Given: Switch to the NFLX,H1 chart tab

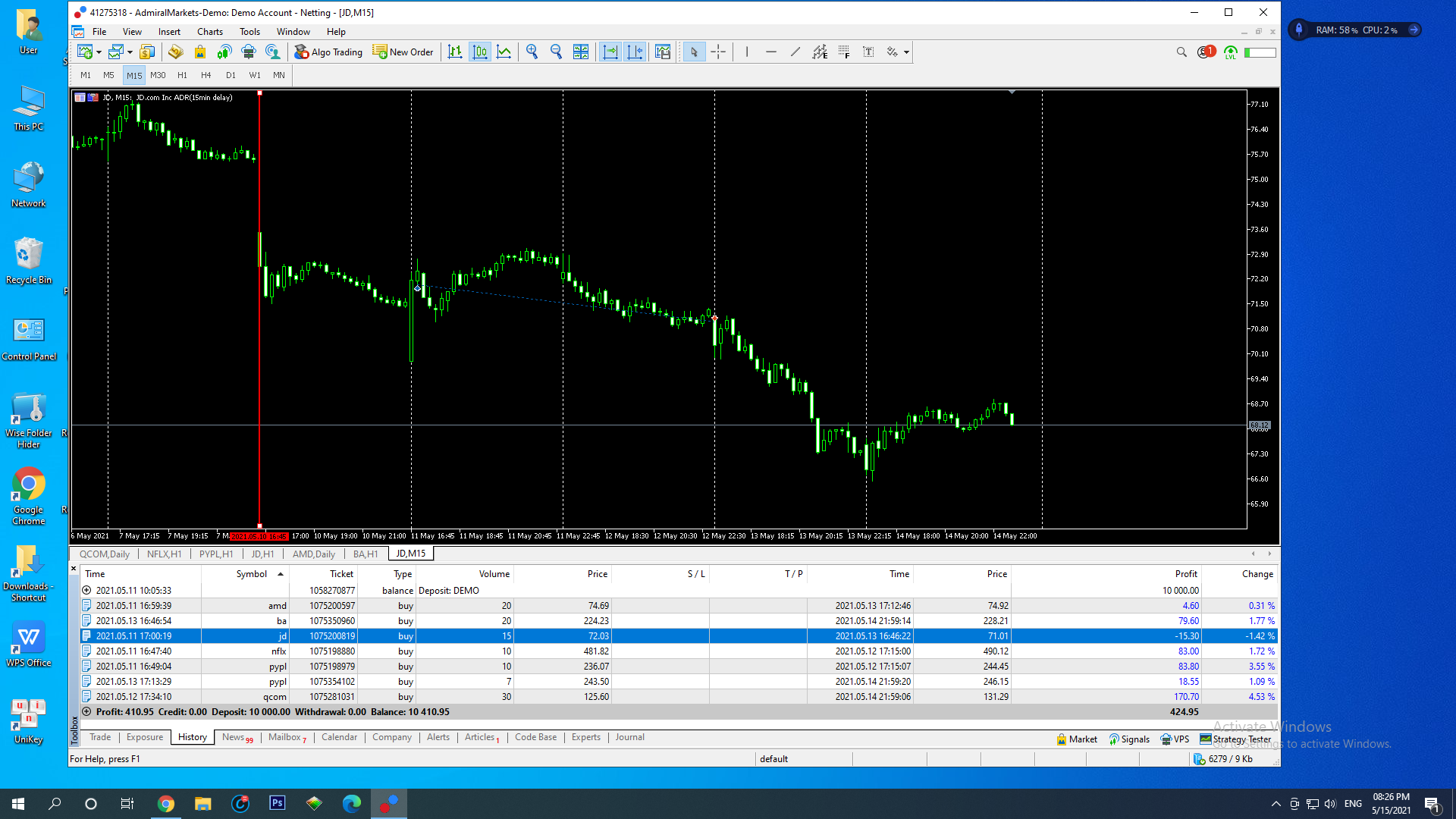Looking at the screenshot, I should (x=164, y=554).
